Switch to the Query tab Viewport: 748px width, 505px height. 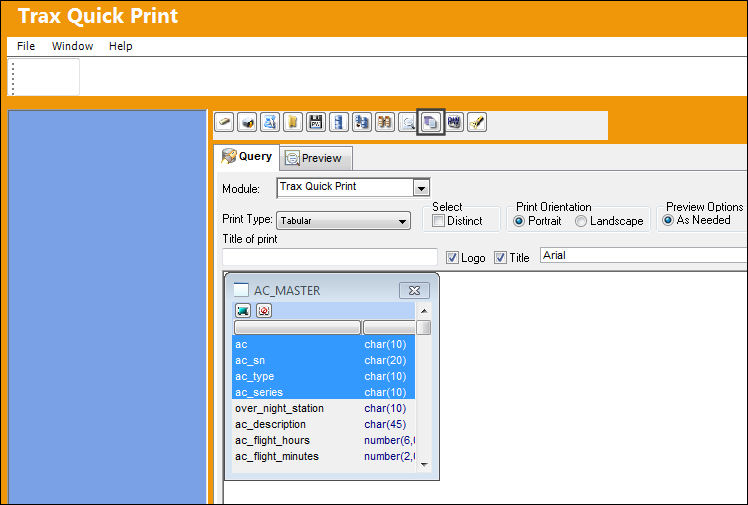click(247, 156)
